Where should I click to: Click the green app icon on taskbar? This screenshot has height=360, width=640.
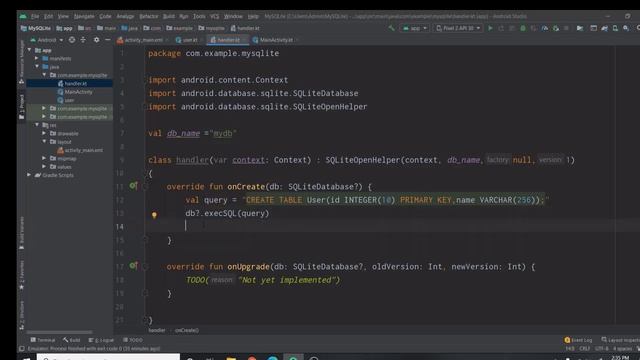[293, 358]
